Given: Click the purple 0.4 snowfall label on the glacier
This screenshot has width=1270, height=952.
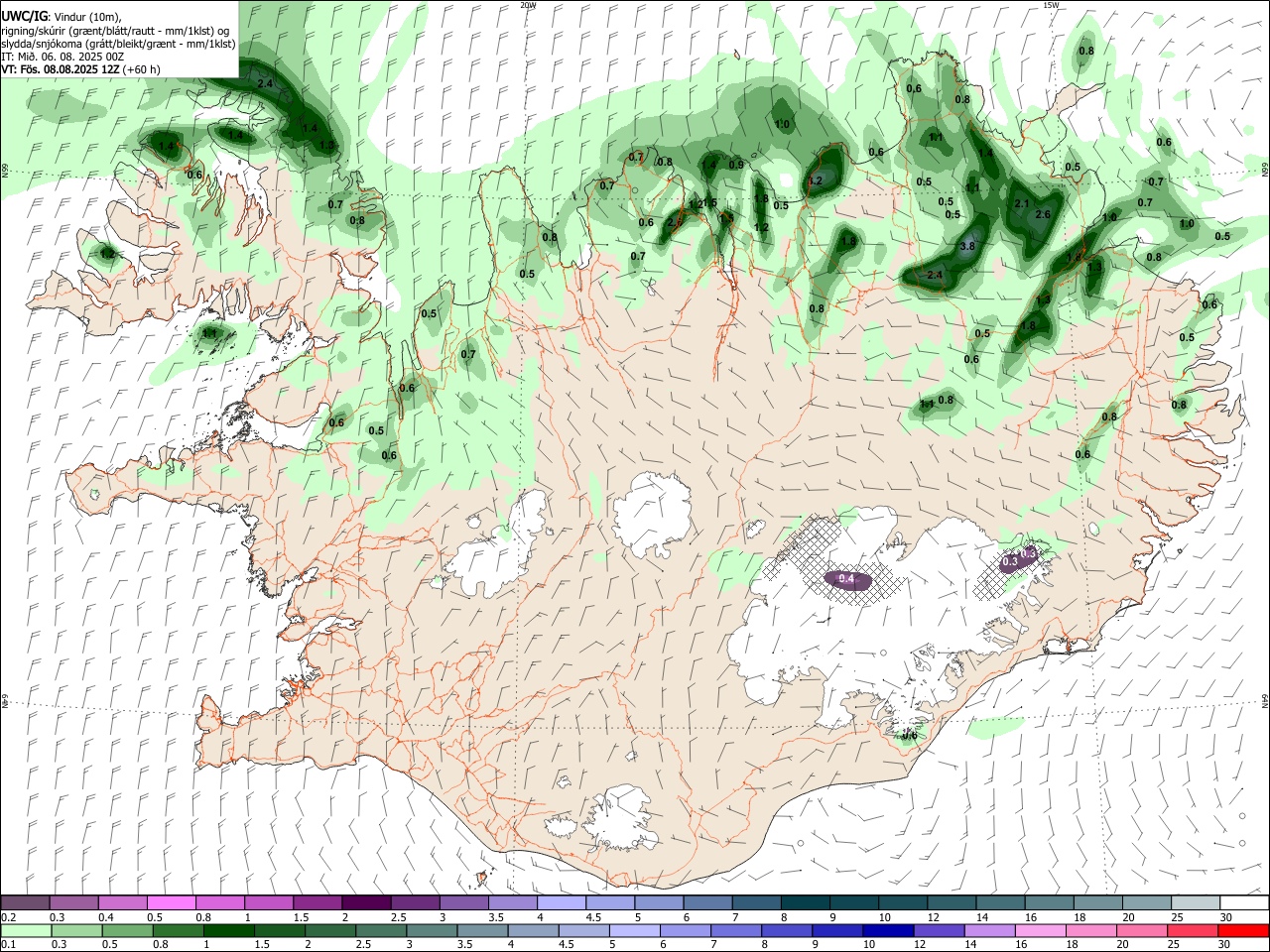Looking at the screenshot, I should tap(846, 578).
